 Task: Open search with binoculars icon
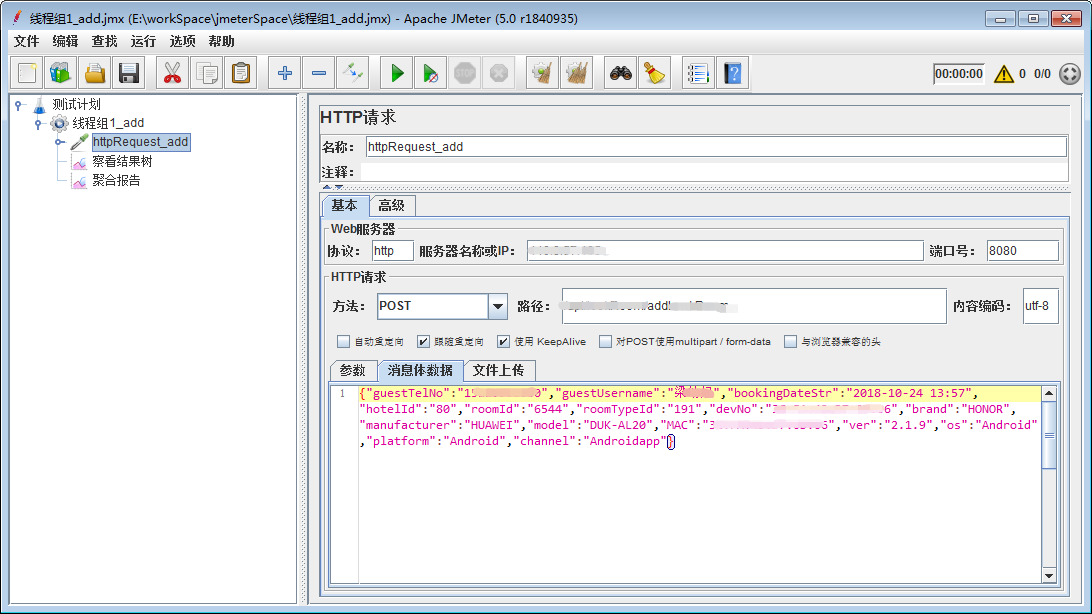click(621, 73)
